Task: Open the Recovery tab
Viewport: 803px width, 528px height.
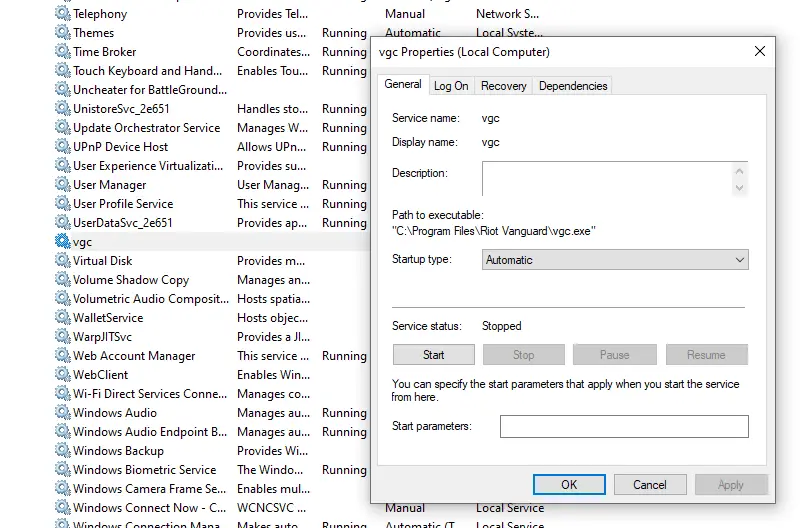Action: click(503, 86)
